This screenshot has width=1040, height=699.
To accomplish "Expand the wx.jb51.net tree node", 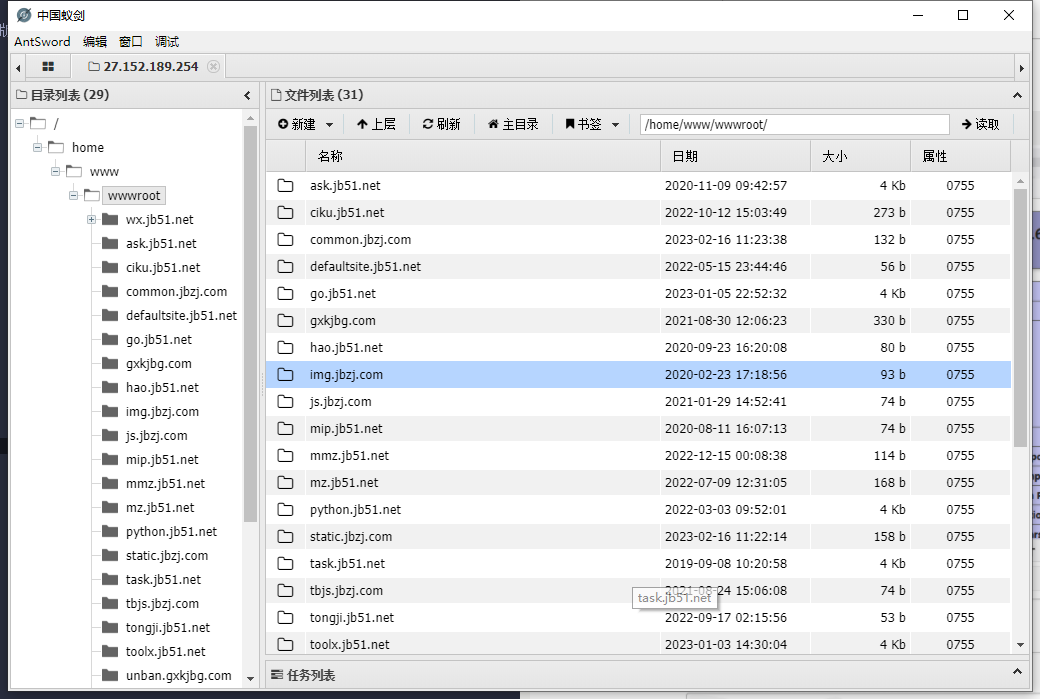I will click(92, 220).
